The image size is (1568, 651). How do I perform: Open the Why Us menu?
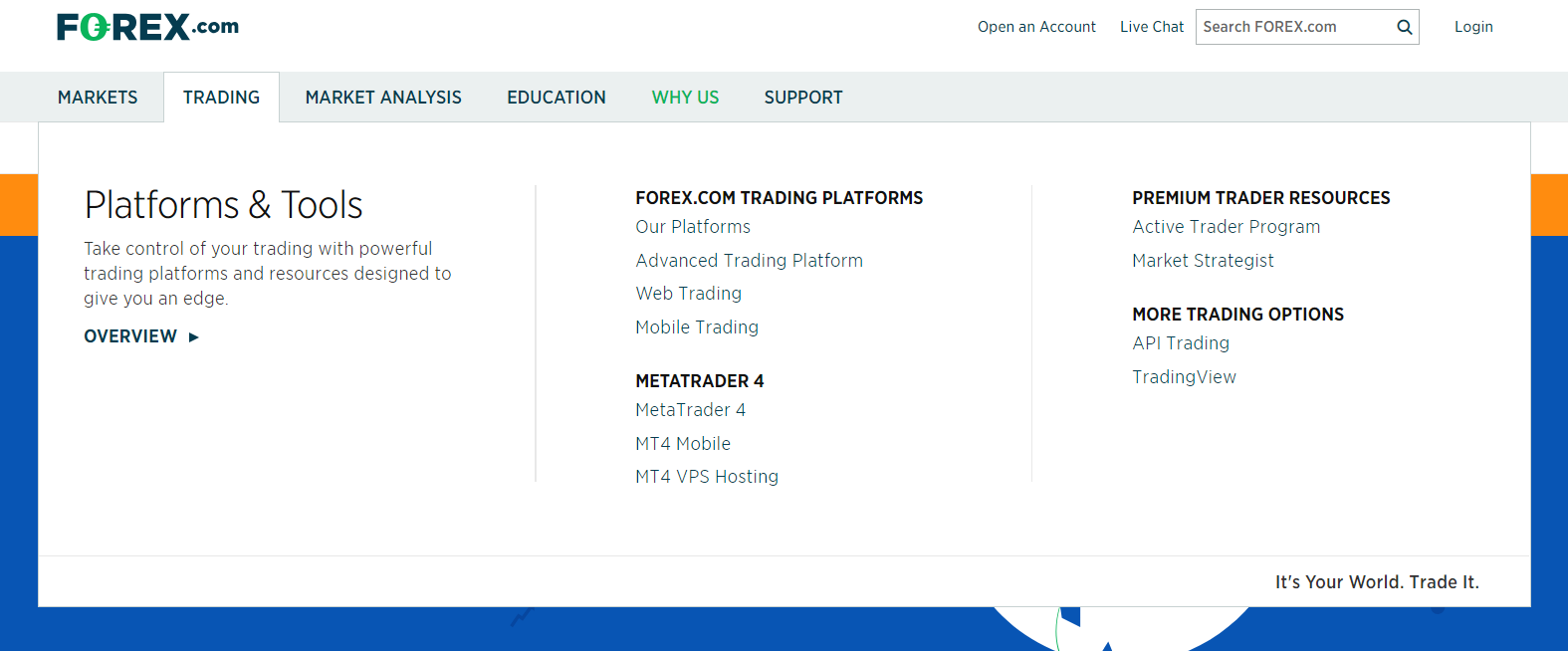685,98
